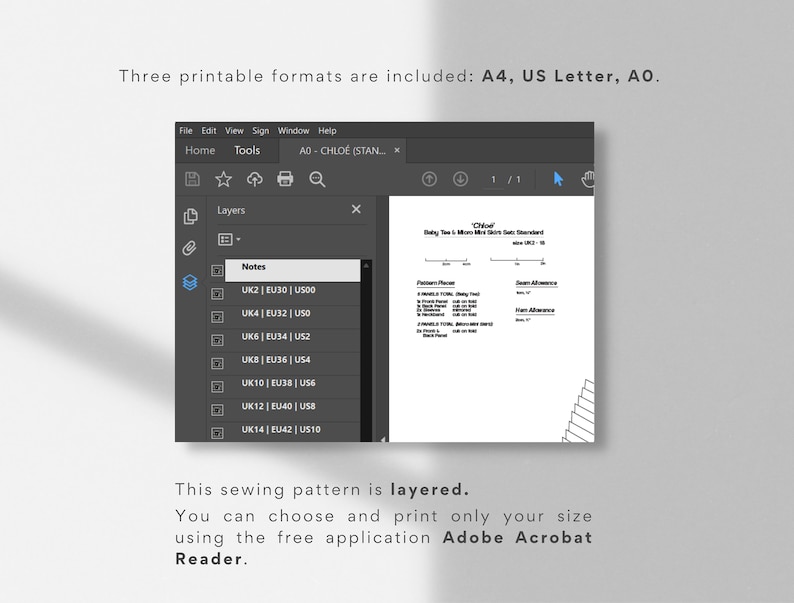Go to previous page arrow
Viewport: 794px width, 603px height.
point(429,179)
